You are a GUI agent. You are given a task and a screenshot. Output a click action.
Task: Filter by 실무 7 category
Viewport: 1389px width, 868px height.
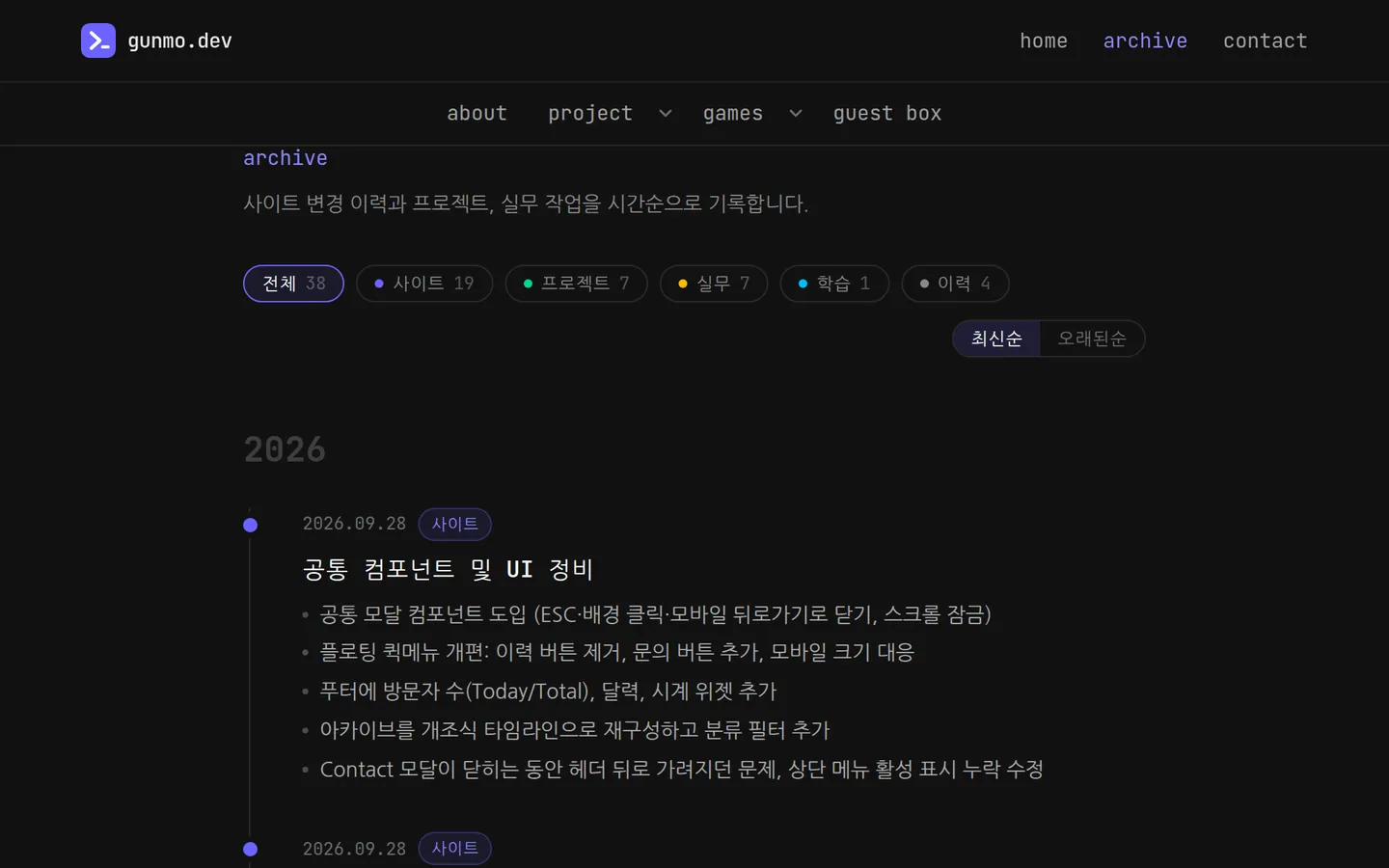click(714, 284)
